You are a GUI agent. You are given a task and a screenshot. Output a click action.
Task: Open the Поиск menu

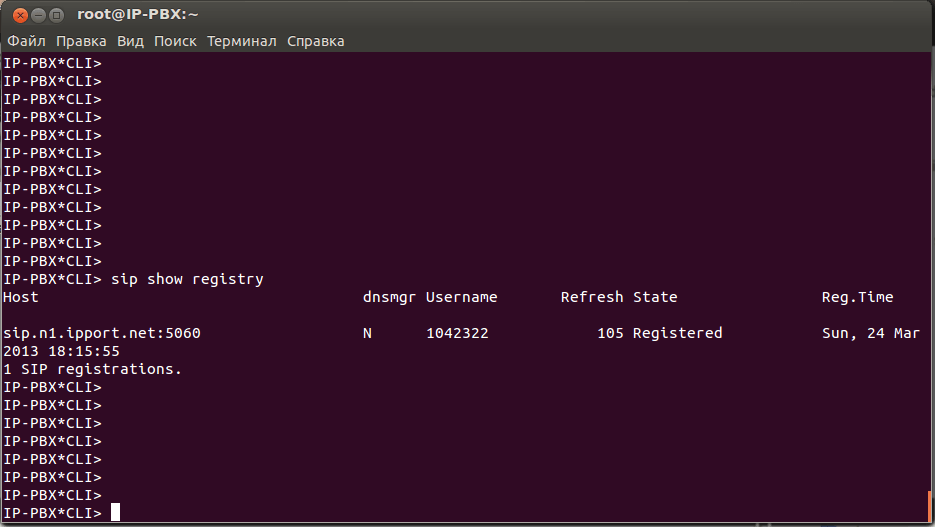click(x=175, y=41)
